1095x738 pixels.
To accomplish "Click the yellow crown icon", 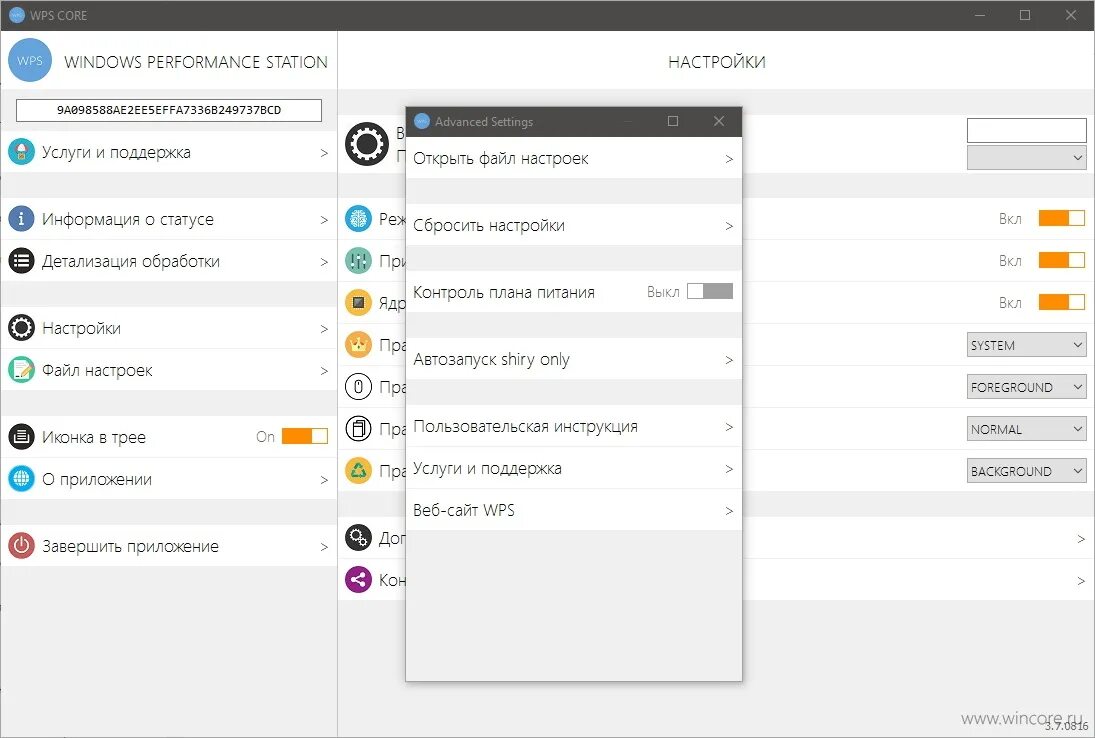I will 360,344.
